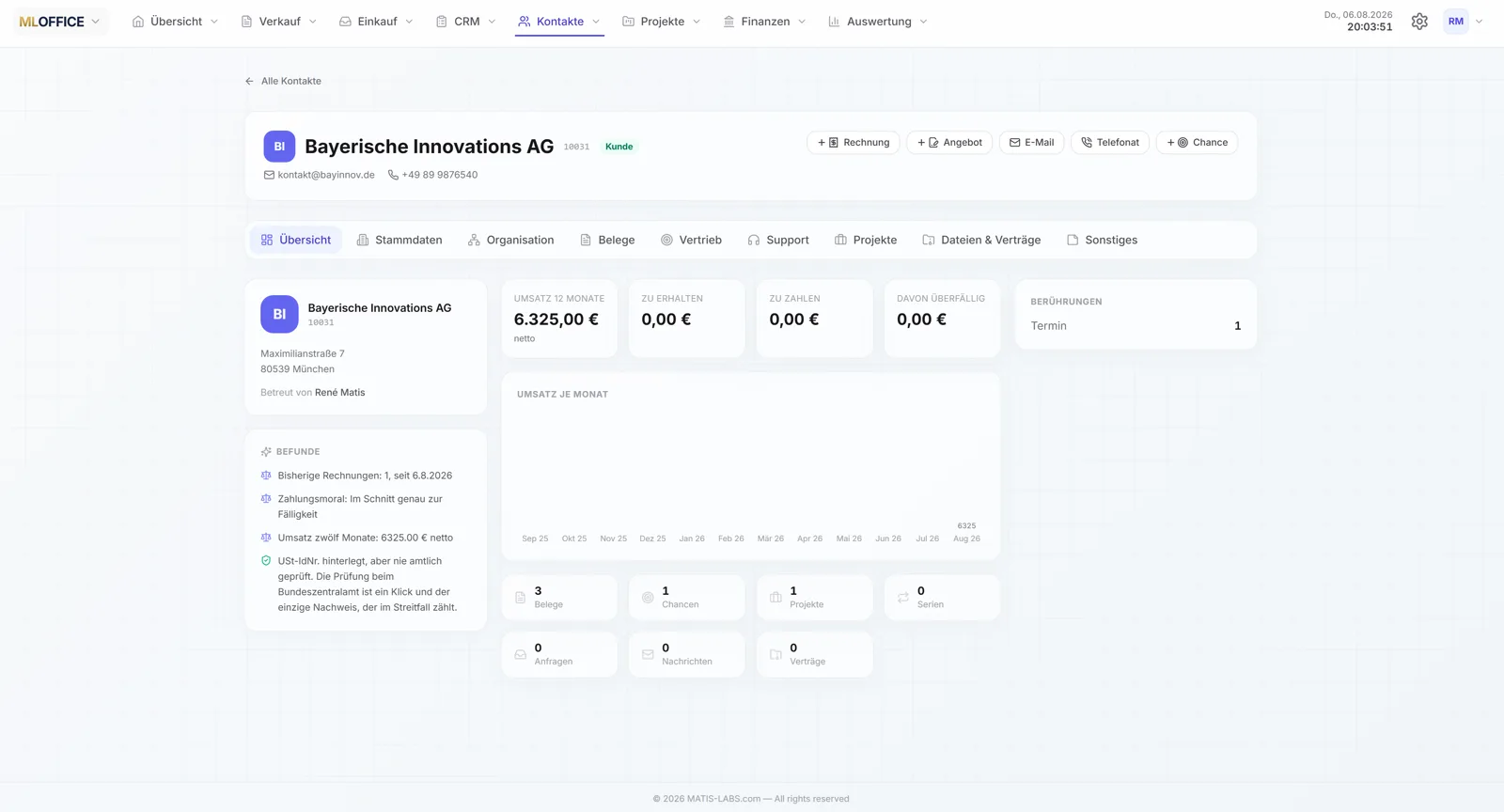This screenshot has height=812, width=1504.
Task: Click the BI avatar in the address card
Action: point(279,315)
